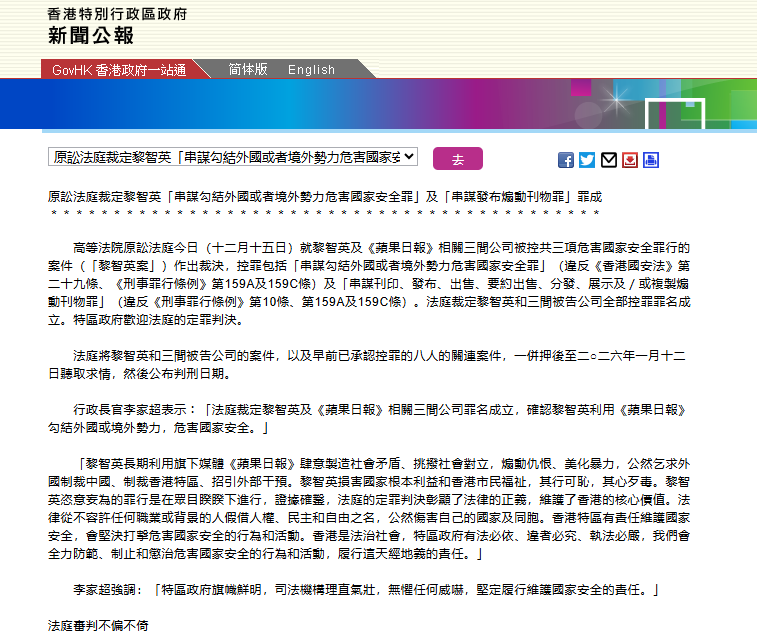Share article on Facebook
Image resolution: width=757 pixels, height=640 pixels.
(x=566, y=160)
